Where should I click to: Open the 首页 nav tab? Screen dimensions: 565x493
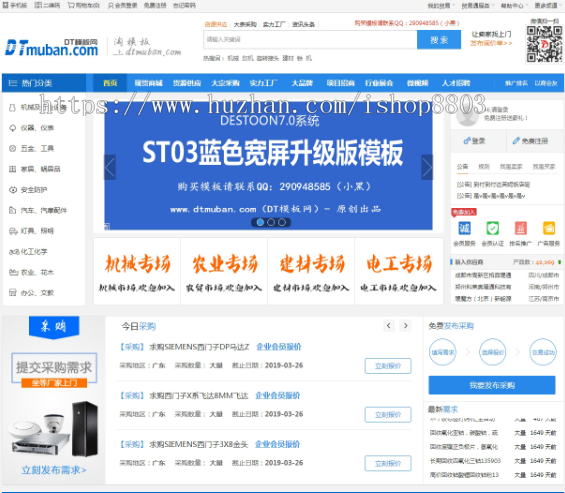(x=110, y=83)
